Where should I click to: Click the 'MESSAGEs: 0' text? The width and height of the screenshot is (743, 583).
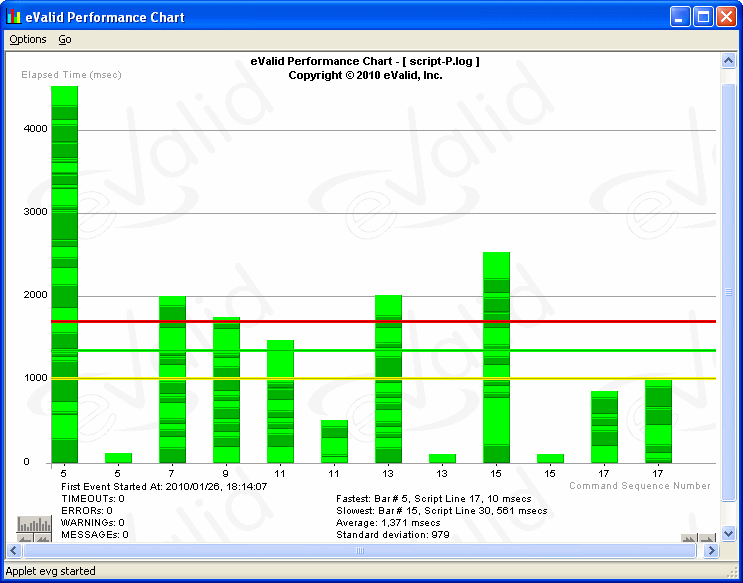pyautogui.click(x=95, y=535)
